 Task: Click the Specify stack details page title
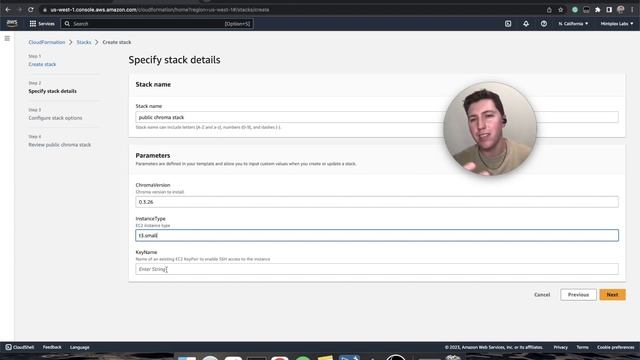pos(174,60)
